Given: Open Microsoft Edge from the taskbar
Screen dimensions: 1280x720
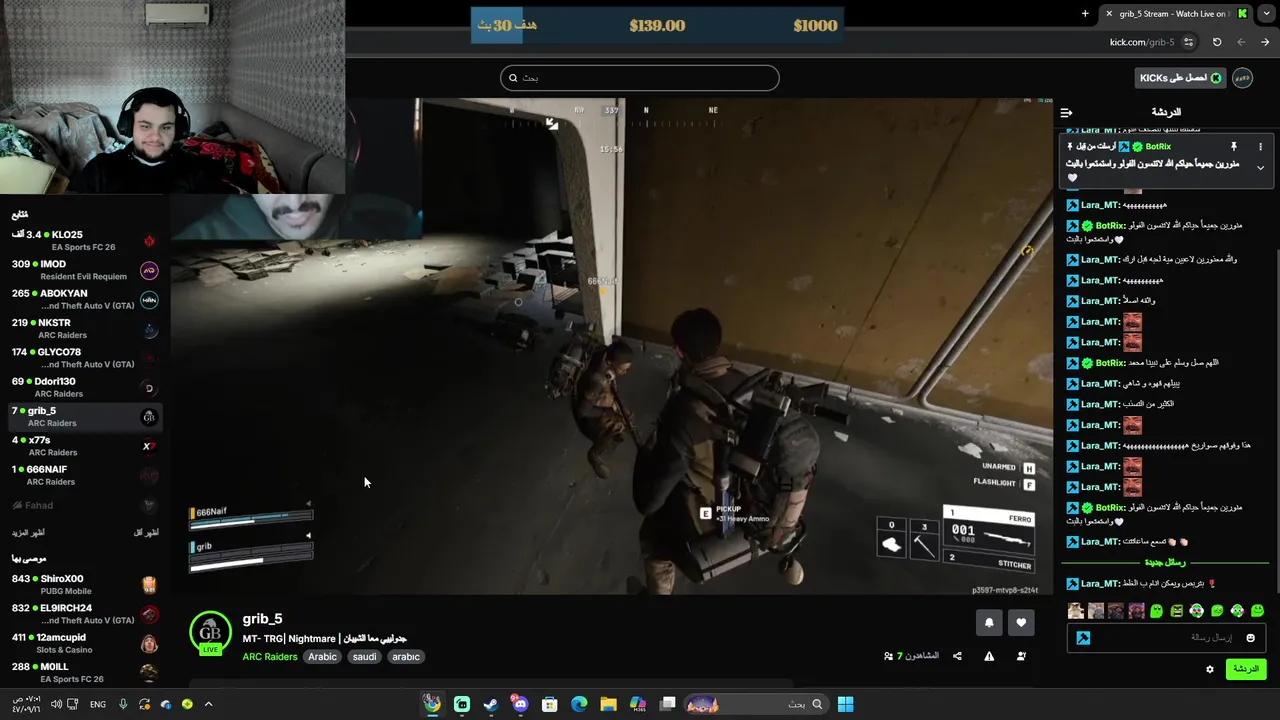Looking at the screenshot, I should coord(579,704).
